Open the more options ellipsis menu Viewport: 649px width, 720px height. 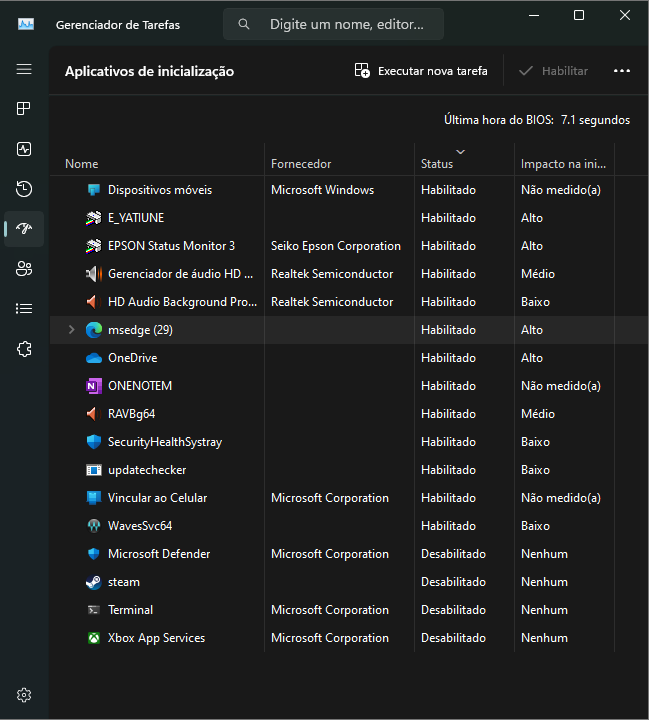[x=622, y=71]
